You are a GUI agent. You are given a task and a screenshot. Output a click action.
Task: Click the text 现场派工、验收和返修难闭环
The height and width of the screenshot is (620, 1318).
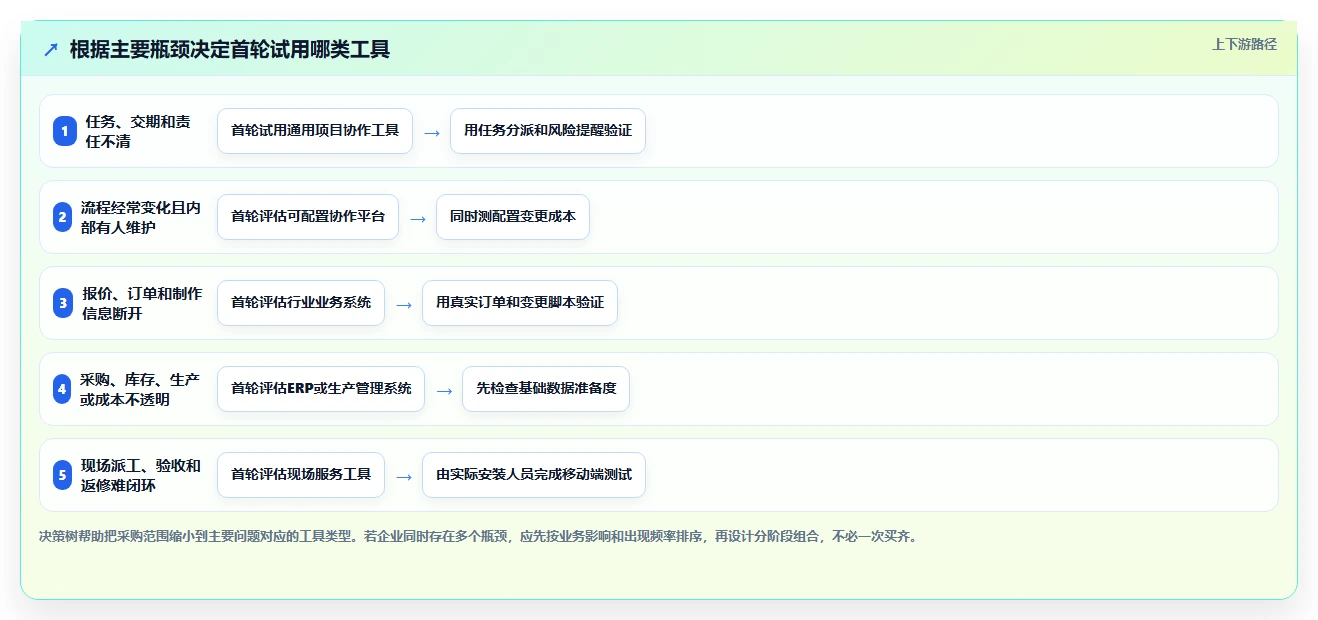click(x=141, y=475)
